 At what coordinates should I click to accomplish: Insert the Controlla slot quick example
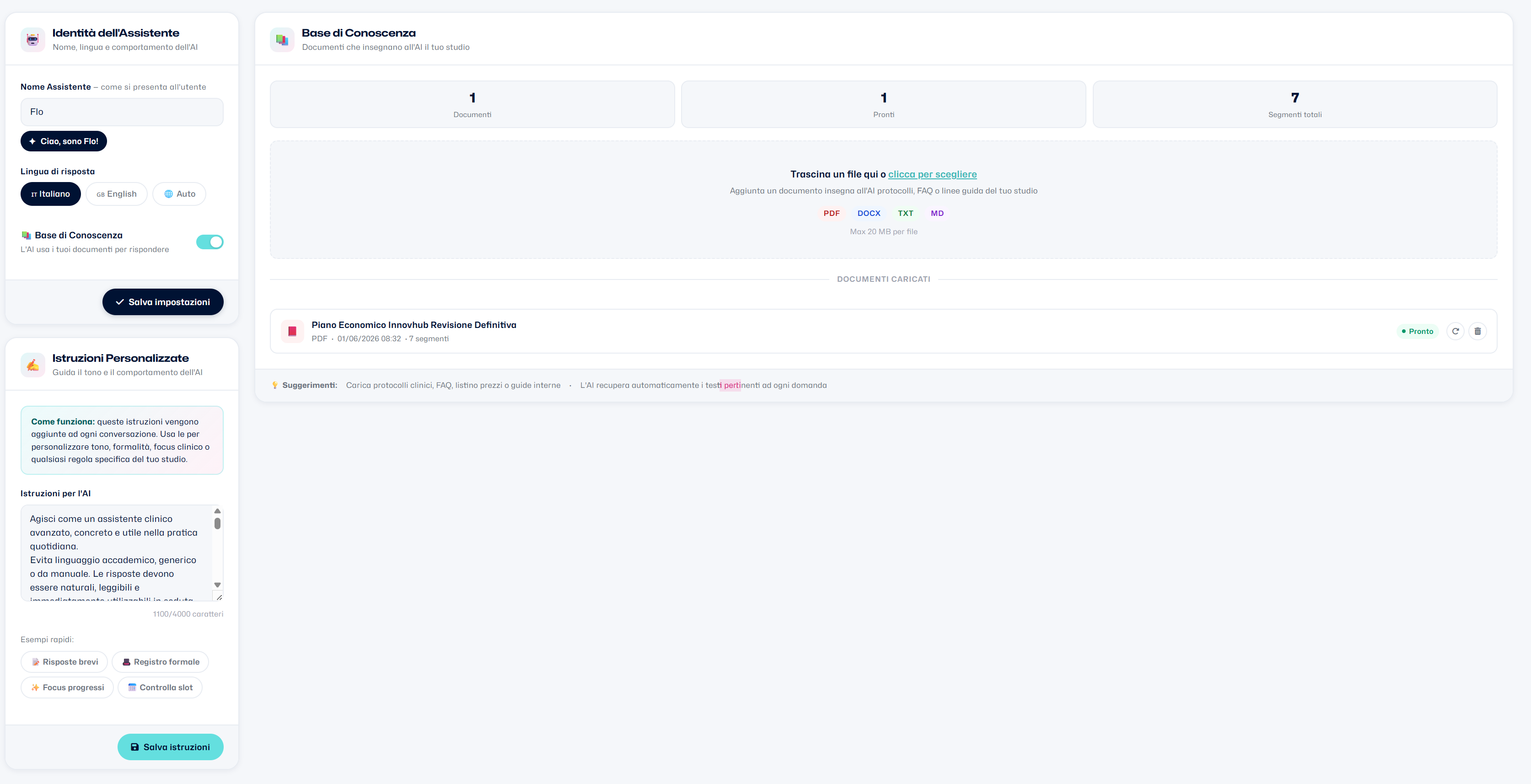coord(160,687)
